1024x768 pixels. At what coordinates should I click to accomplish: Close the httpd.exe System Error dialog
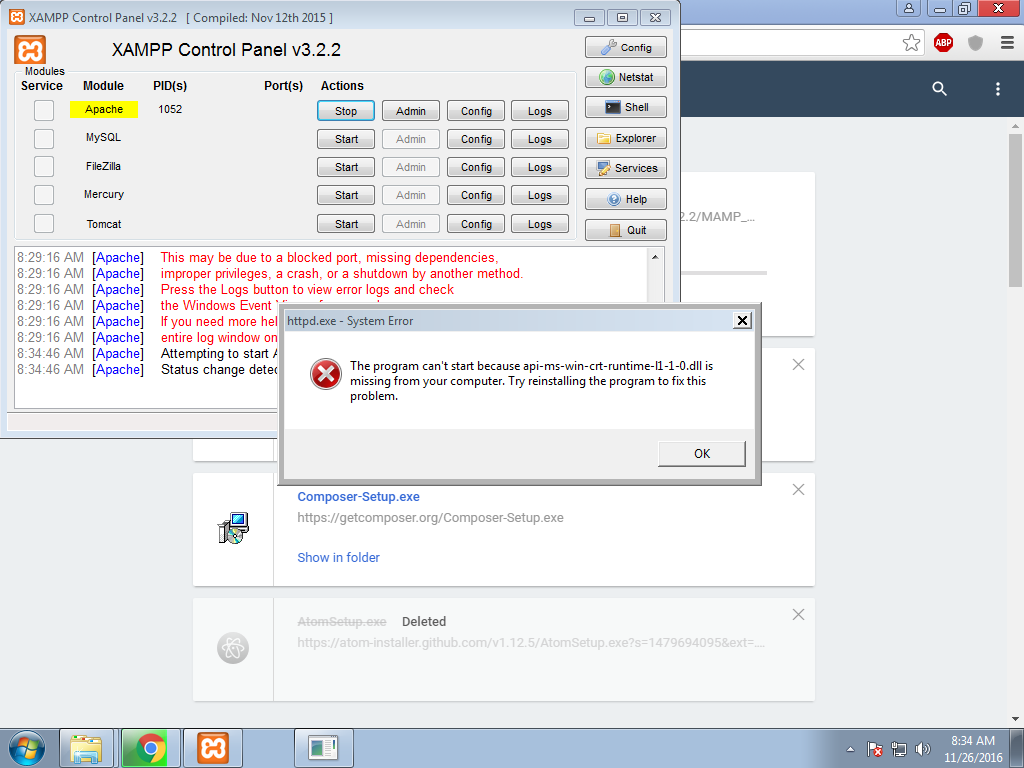[742, 321]
